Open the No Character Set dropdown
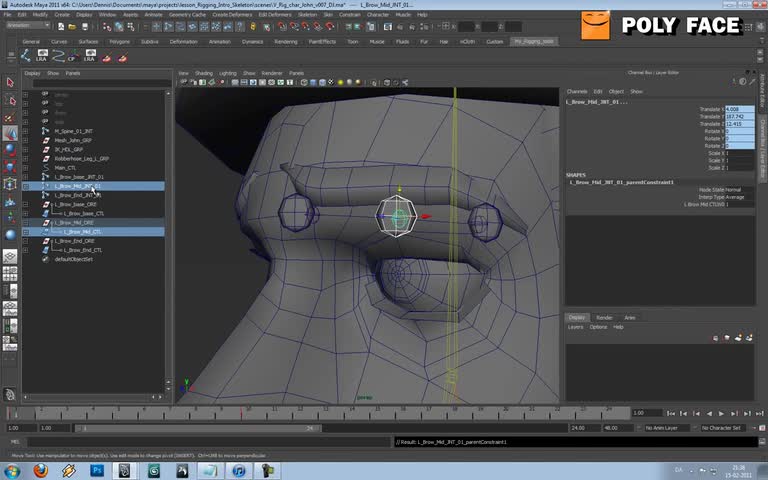 click(722, 428)
